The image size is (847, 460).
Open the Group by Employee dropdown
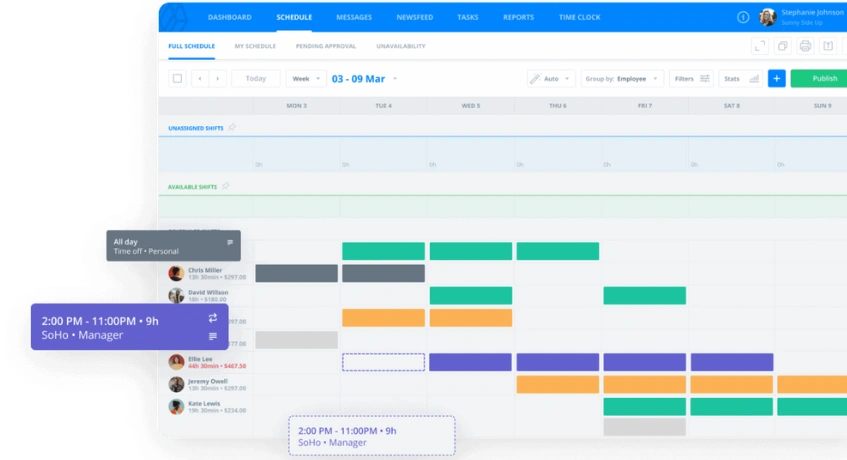(x=623, y=78)
